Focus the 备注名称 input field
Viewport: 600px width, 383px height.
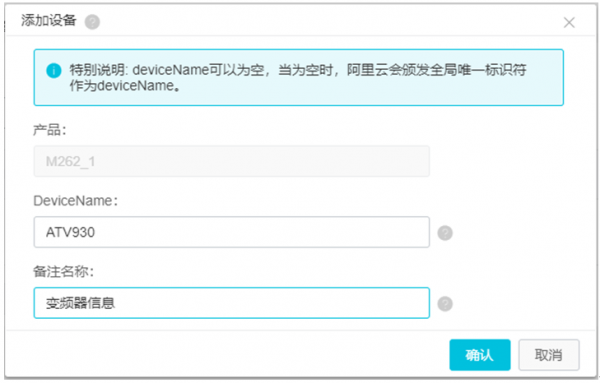[232, 303]
